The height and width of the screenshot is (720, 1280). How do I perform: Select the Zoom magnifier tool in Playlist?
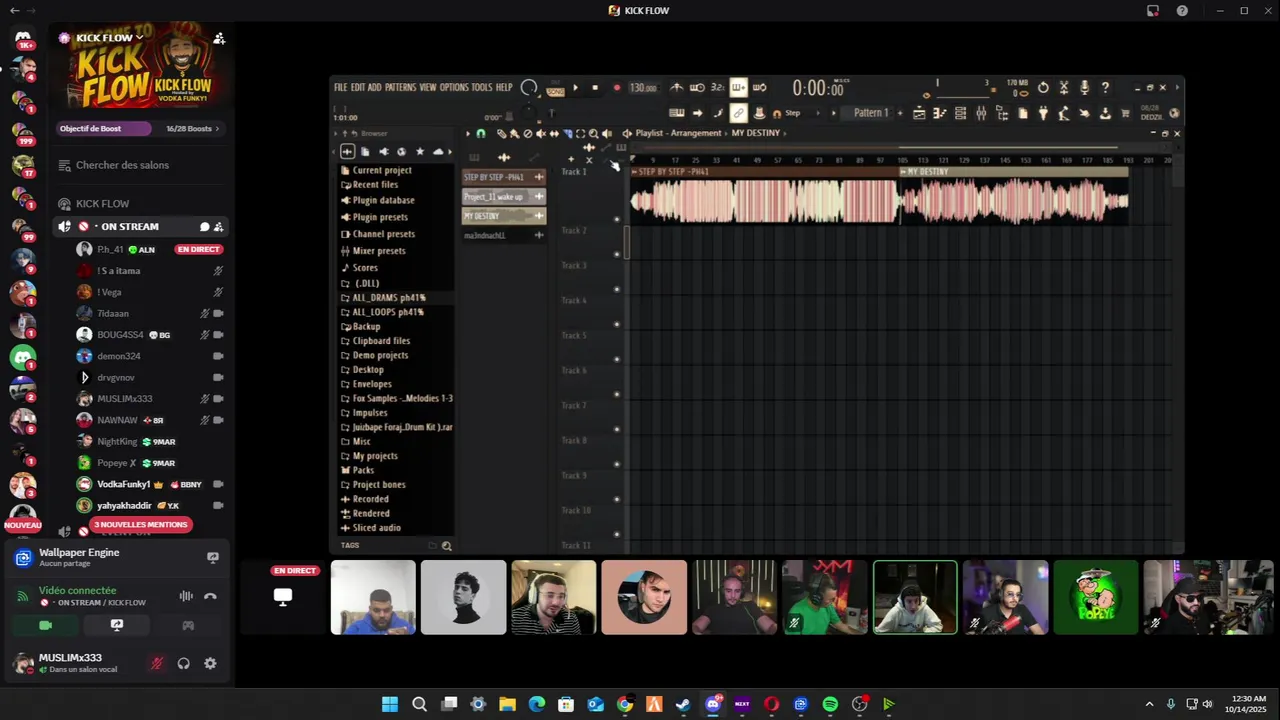[x=594, y=133]
